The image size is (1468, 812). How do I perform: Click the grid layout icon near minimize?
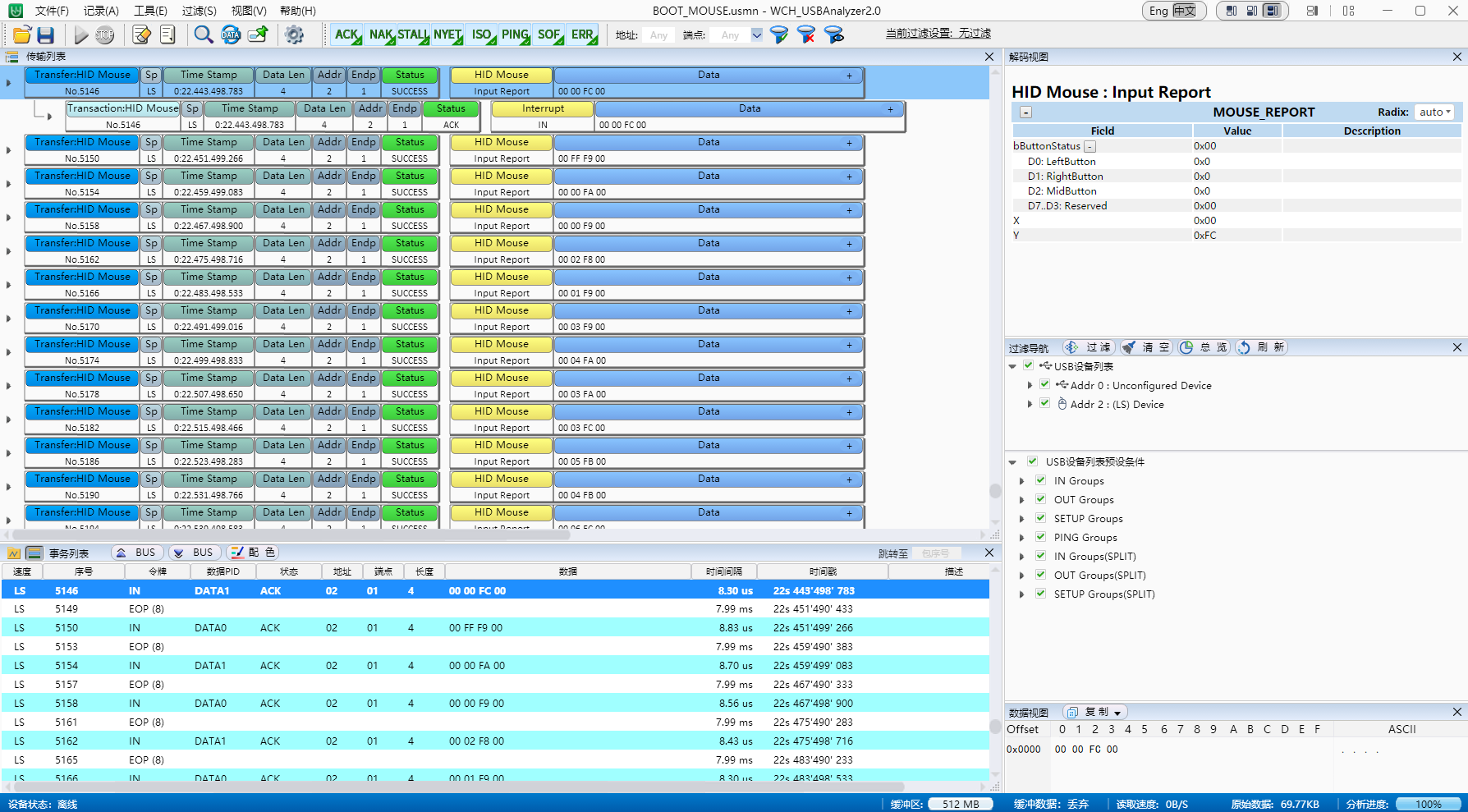(1348, 11)
